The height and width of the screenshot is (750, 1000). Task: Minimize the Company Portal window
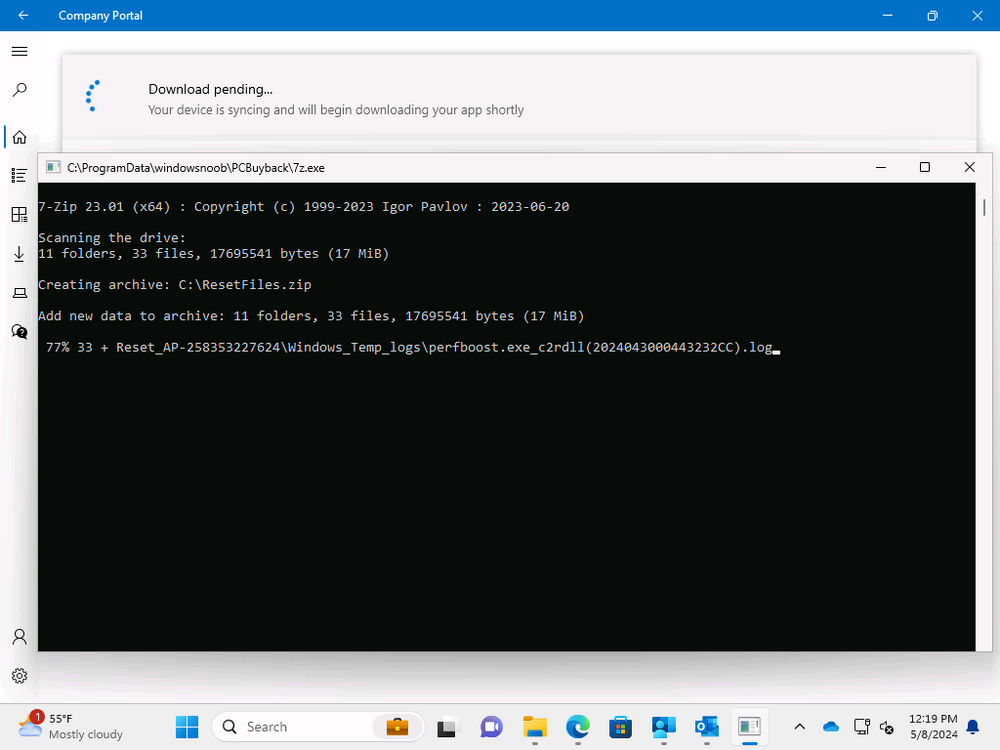pyautogui.click(x=887, y=15)
